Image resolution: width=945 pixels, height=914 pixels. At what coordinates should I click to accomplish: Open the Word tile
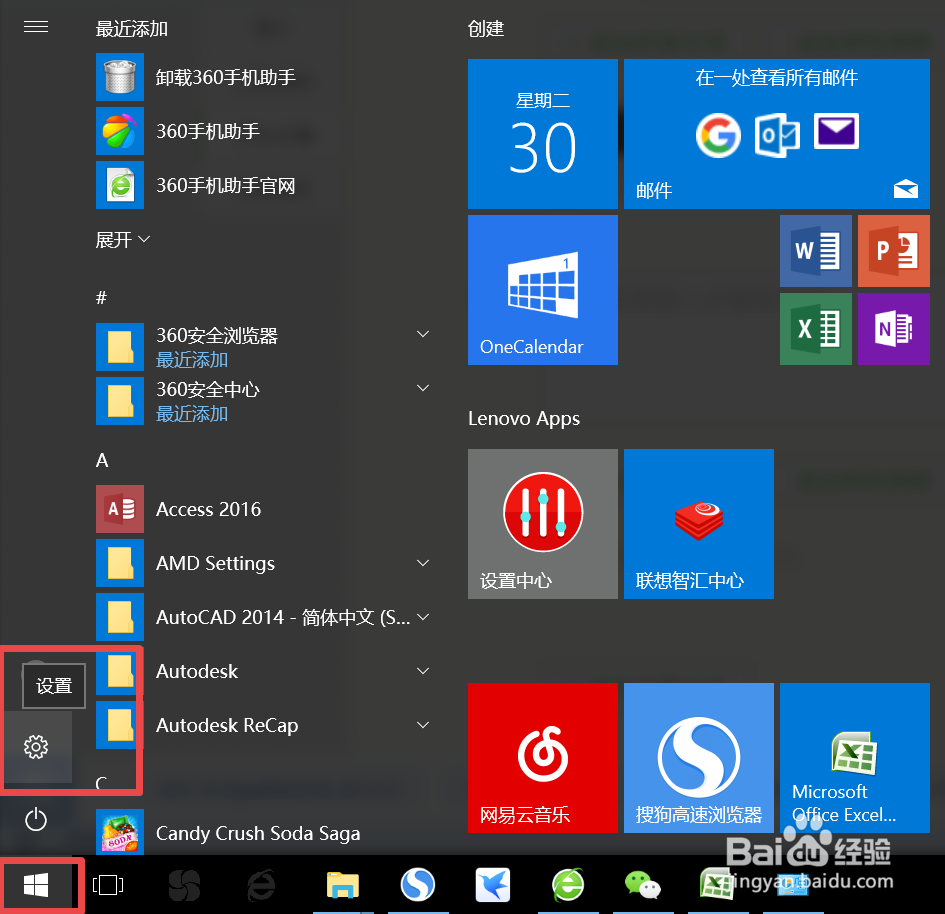(x=815, y=251)
